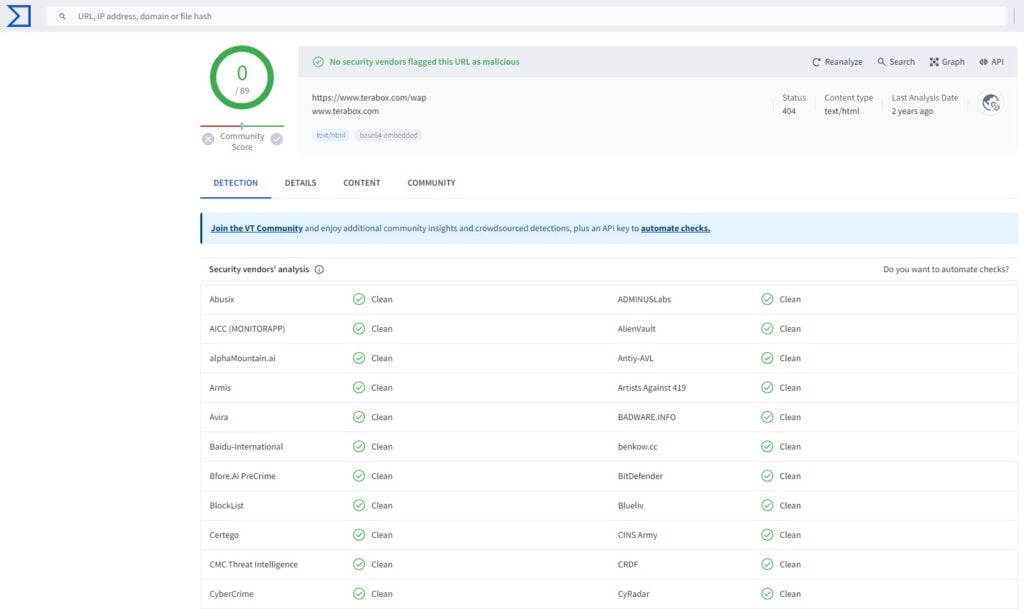Click the www.terabox.com domain text
The width and height of the screenshot is (1024, 609).
coord(345,112)
